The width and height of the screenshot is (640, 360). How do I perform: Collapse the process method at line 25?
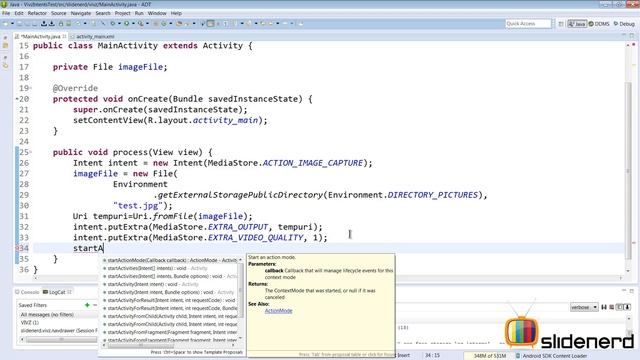tap(31, 152)
